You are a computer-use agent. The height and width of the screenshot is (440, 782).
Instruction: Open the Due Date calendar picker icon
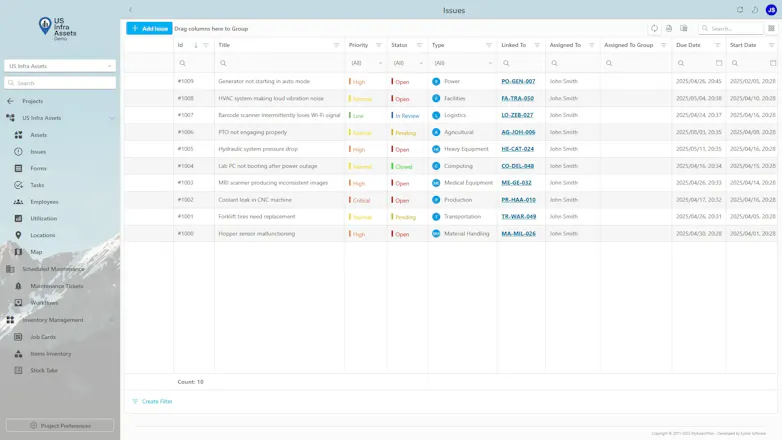(719, 63)
